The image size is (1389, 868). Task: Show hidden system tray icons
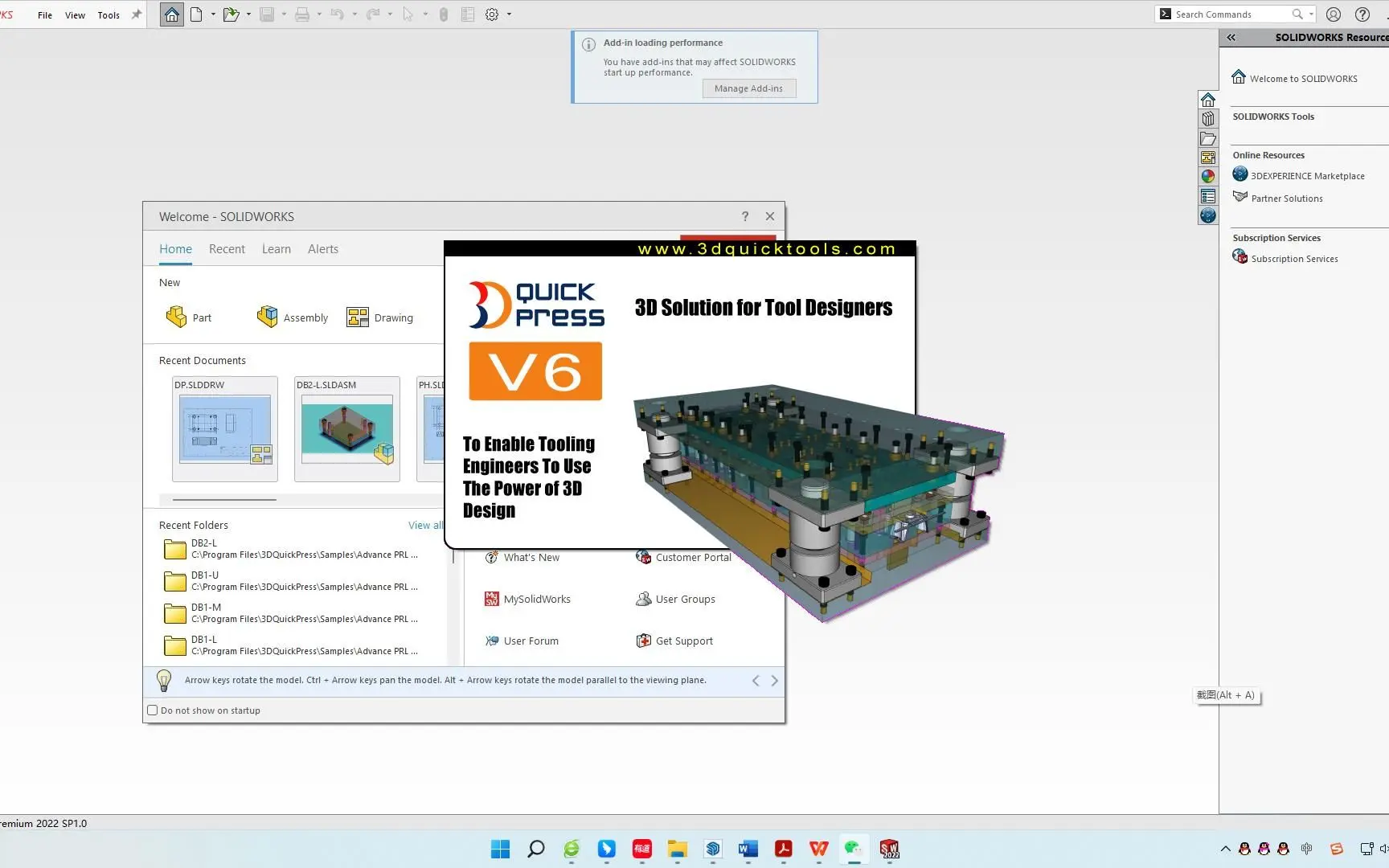point(1225,849)
